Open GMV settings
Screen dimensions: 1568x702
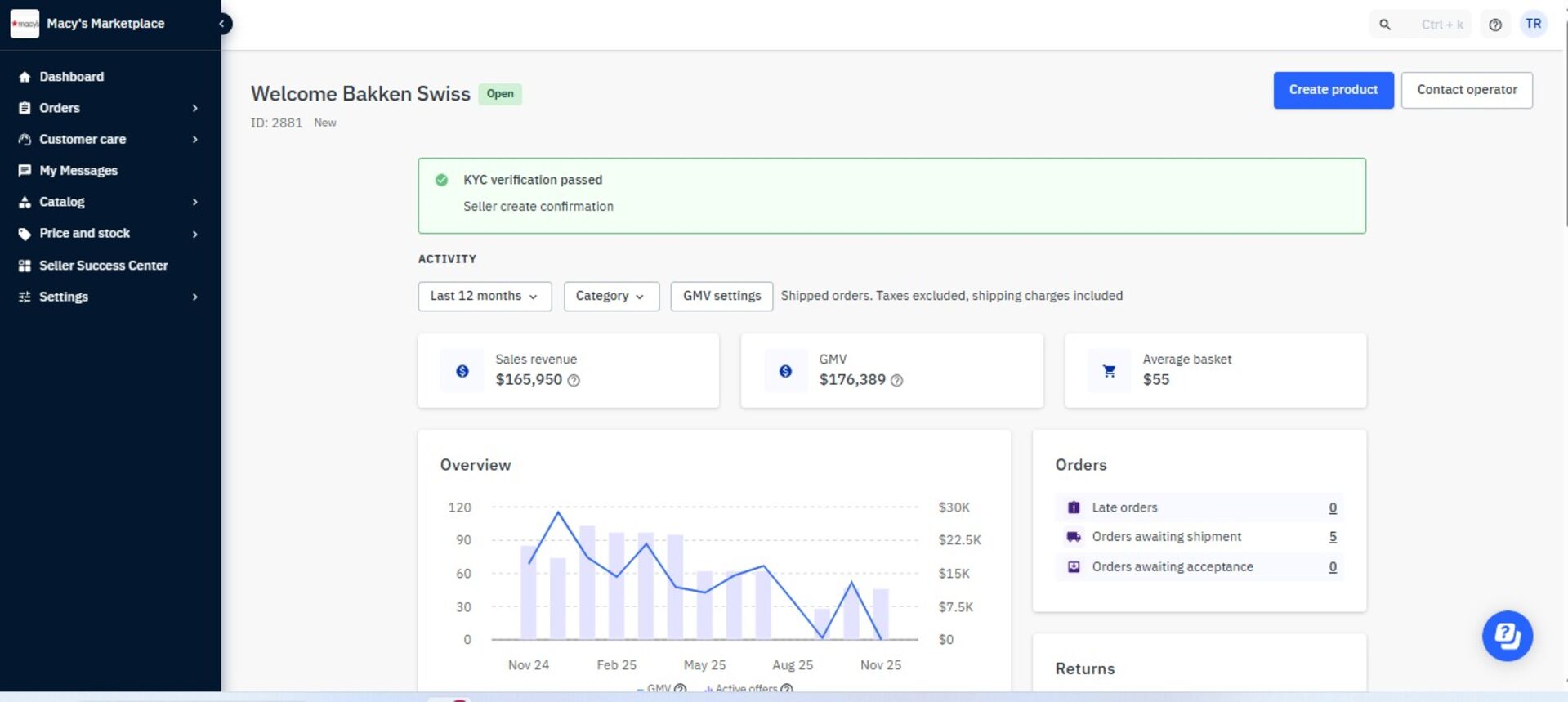click(721, 296)
